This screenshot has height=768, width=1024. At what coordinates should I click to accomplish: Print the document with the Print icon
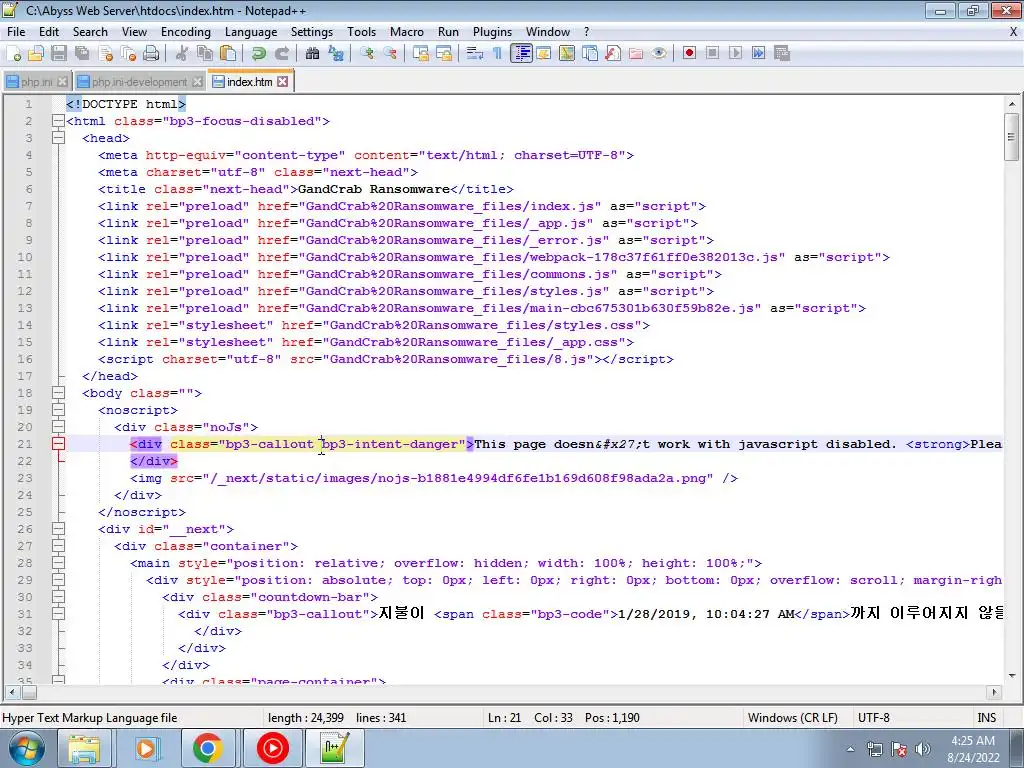[x=151, y=54]
